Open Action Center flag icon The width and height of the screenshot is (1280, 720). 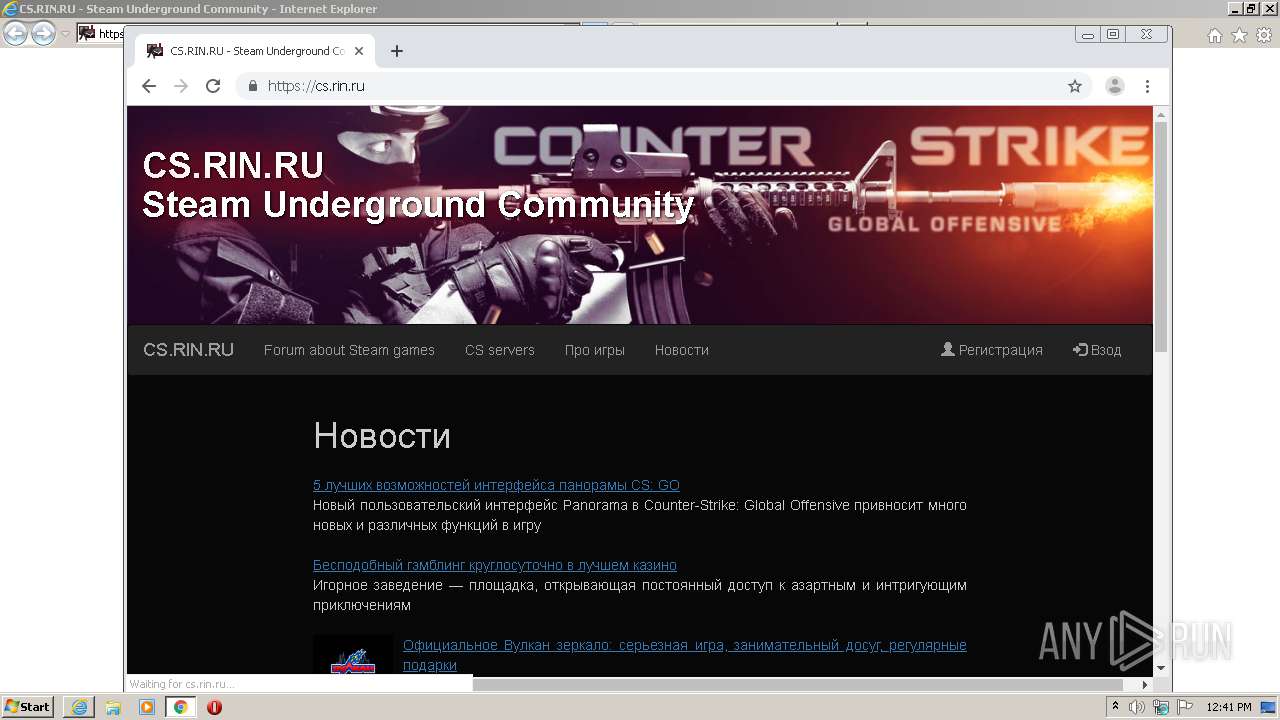click(x=1185, y=707)
